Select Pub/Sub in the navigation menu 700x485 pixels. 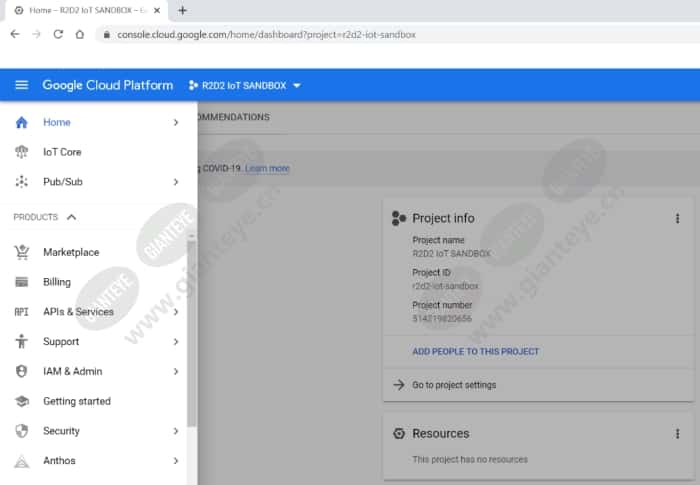coord(63,182)
